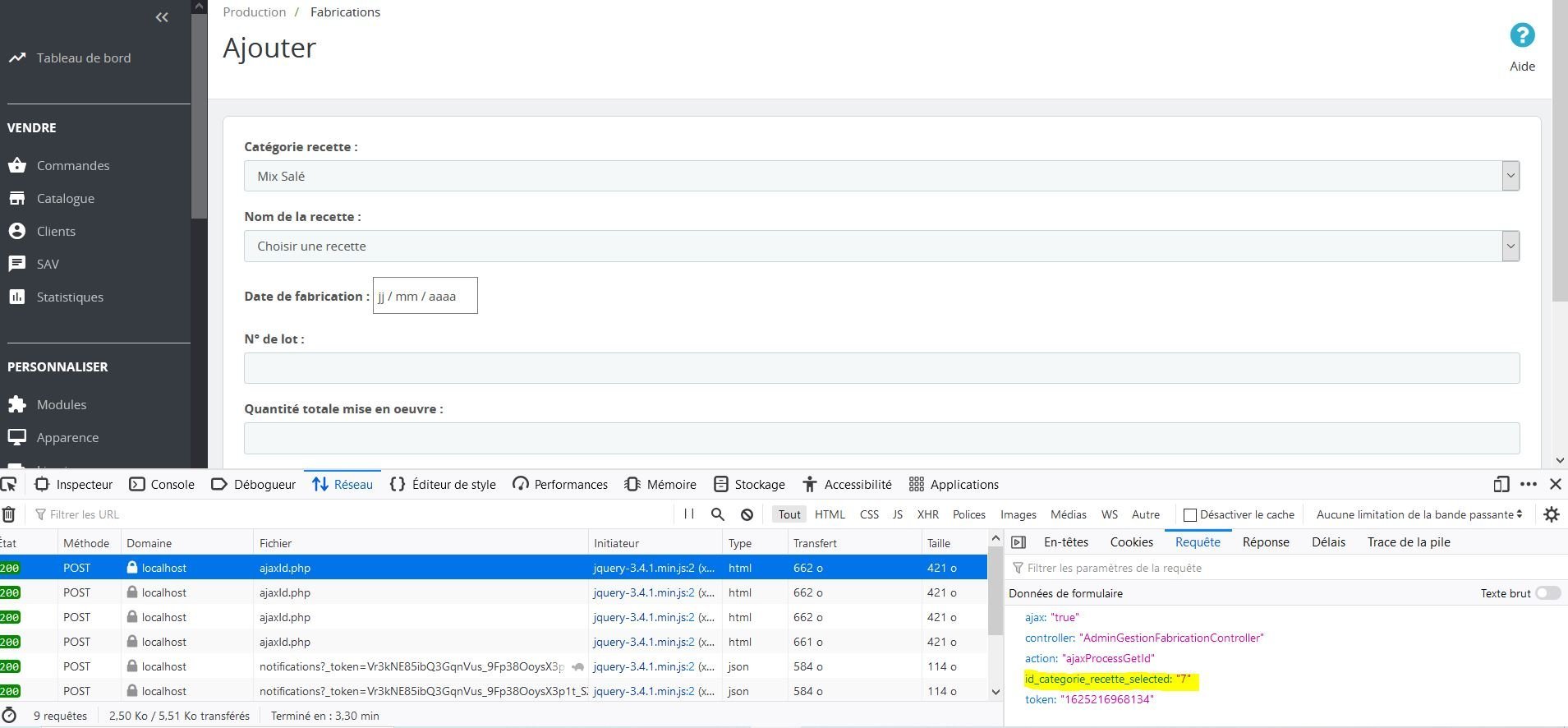Click the Aide help question mark icon

click(x=1522, y=35)
